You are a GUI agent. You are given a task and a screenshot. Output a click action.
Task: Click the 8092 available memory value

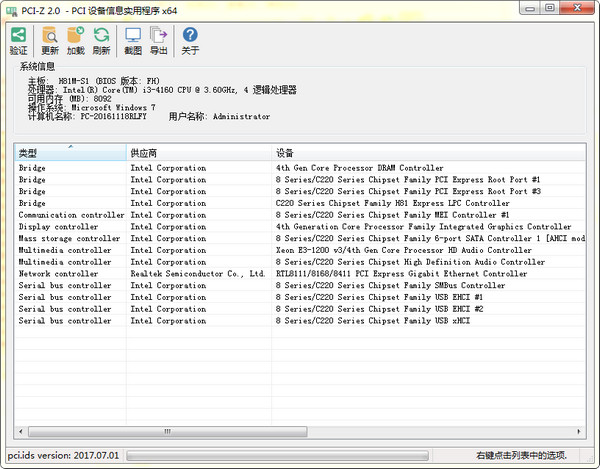point(103,99)
